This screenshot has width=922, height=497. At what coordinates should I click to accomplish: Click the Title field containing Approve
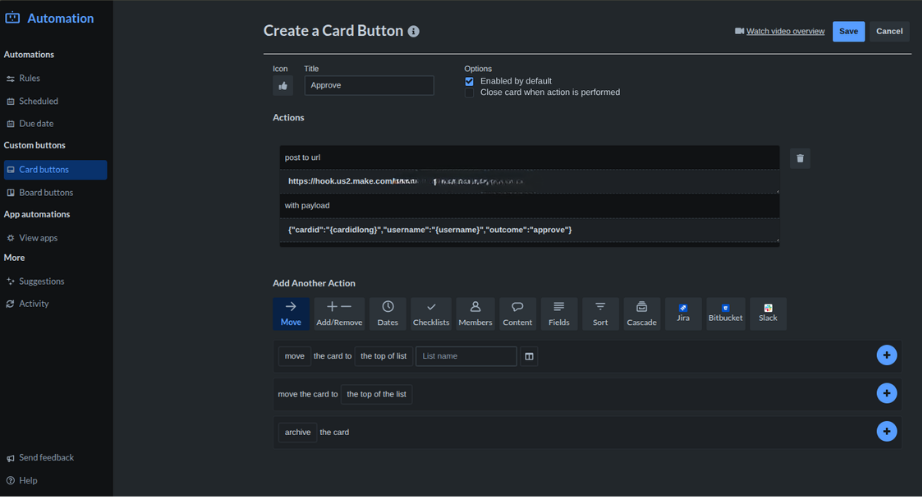tap(369, 85)
